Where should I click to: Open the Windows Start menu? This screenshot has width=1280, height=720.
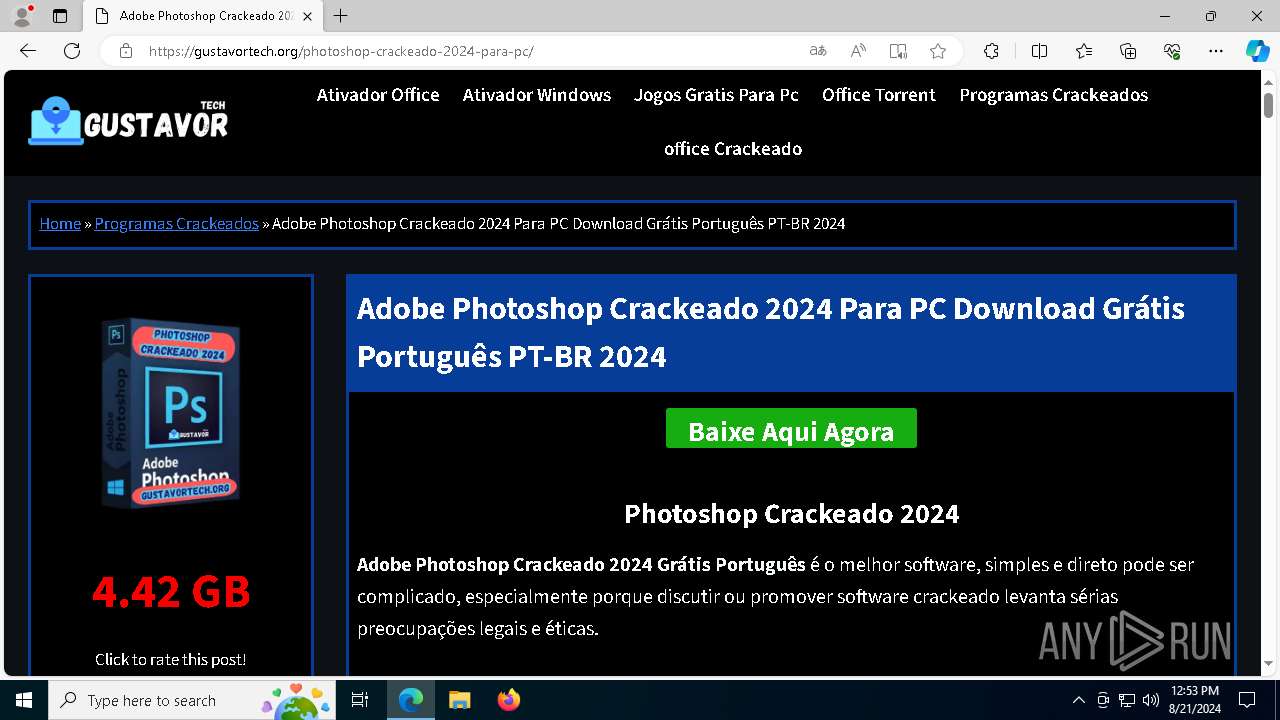point(24,700)
